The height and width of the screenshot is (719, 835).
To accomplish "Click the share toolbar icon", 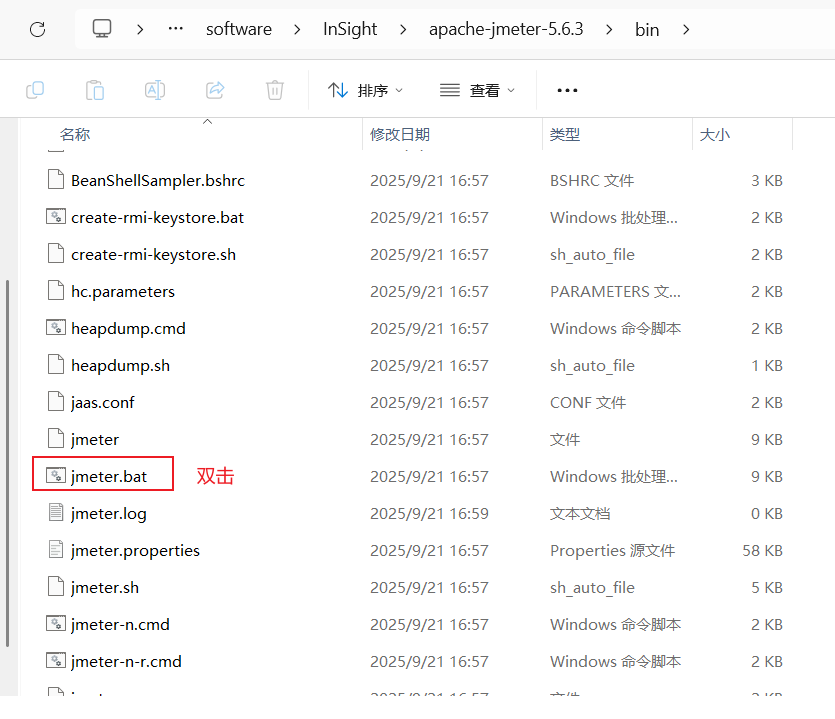I will tap(215, 90).
